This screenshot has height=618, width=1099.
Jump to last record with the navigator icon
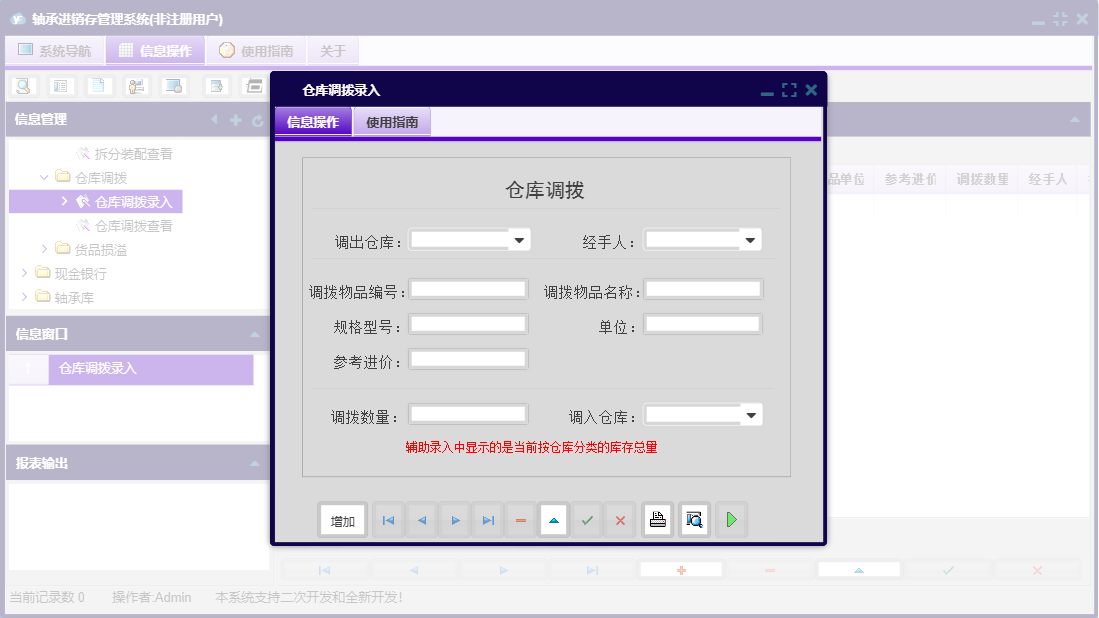(488, 519)
